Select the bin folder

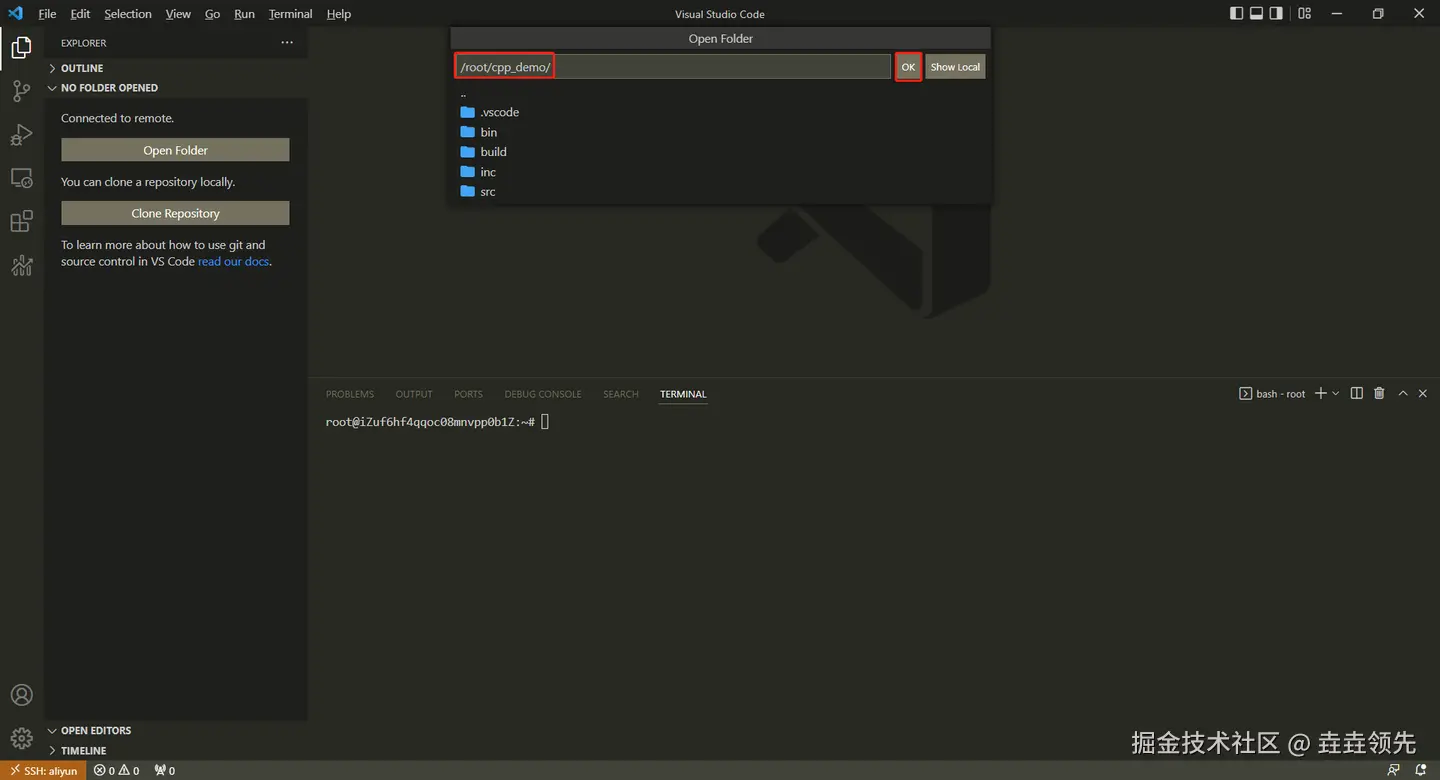(721, 132)
